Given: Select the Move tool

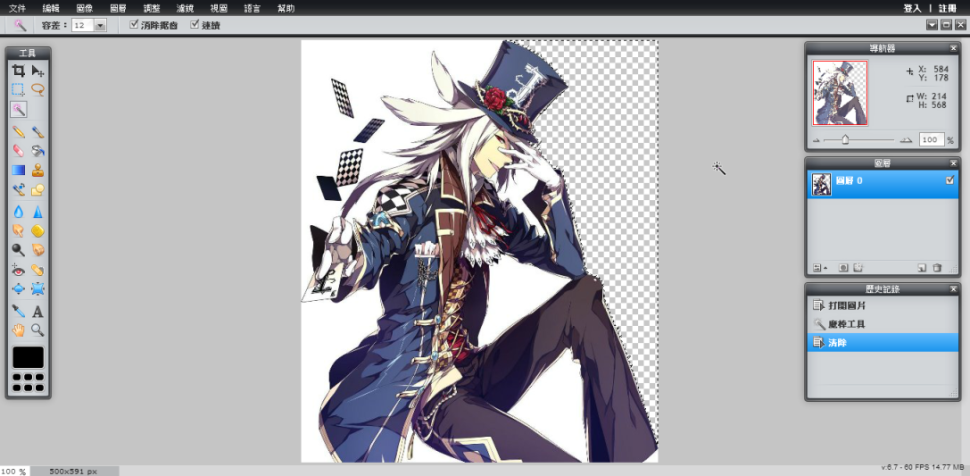Looking at the screenshot, I should (x=38, y=71).
